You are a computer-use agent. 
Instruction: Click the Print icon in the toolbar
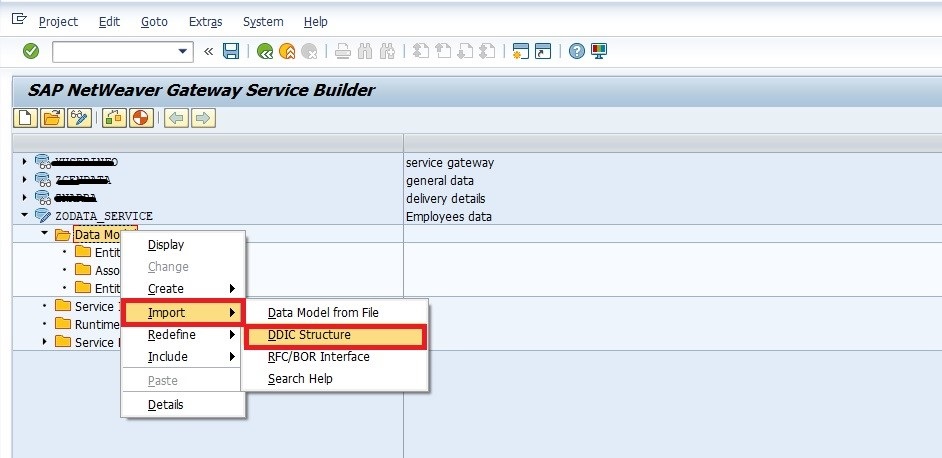tap(343, 52)
